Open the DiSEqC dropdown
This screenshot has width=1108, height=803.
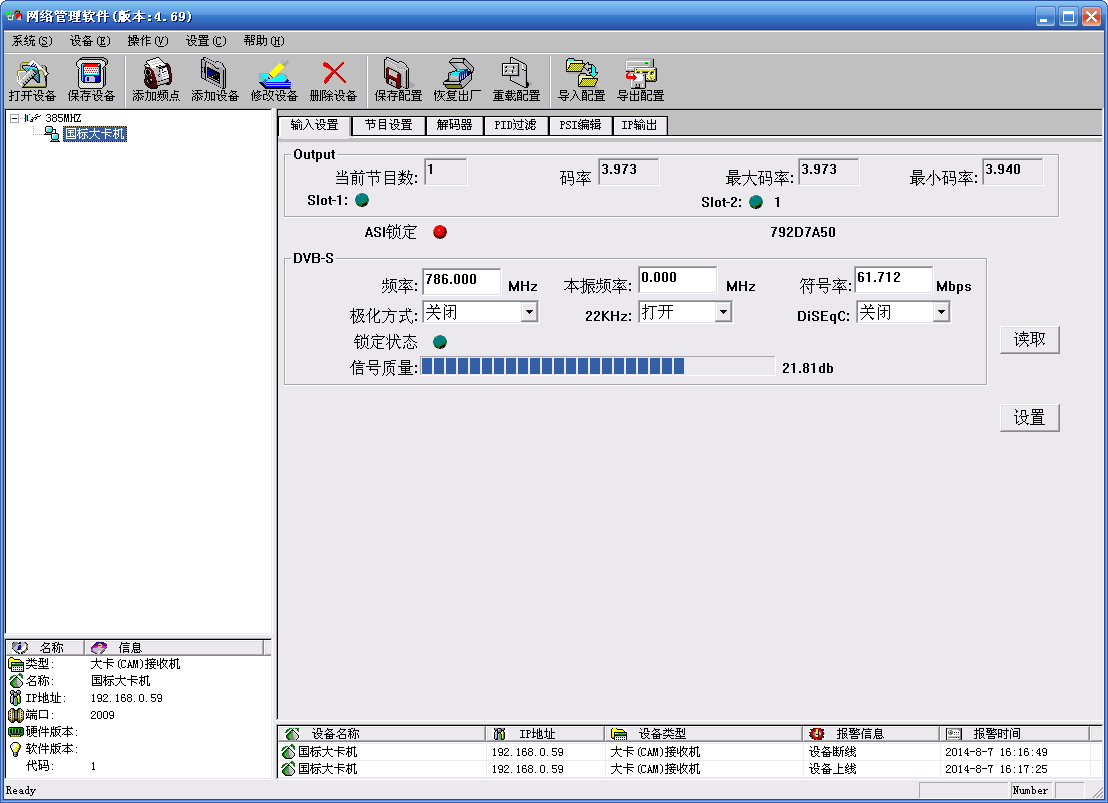pos(941,312)
